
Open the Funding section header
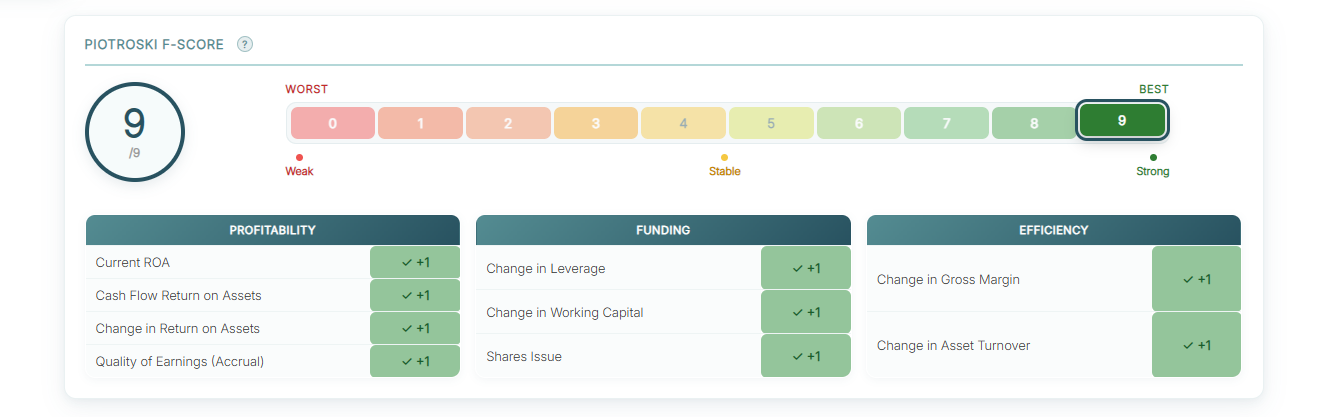[x=663, y=230]
